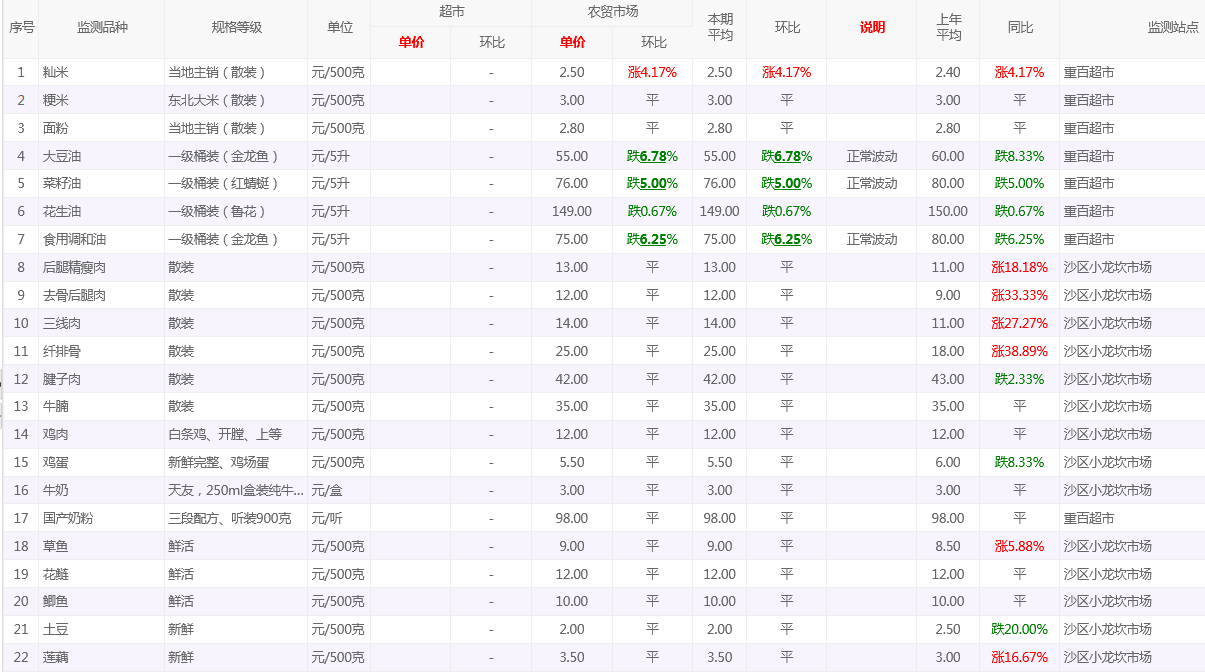Click the 43.00 last-year average for 腱子肉
1205x672 pixels.
(x=948, y=379)
